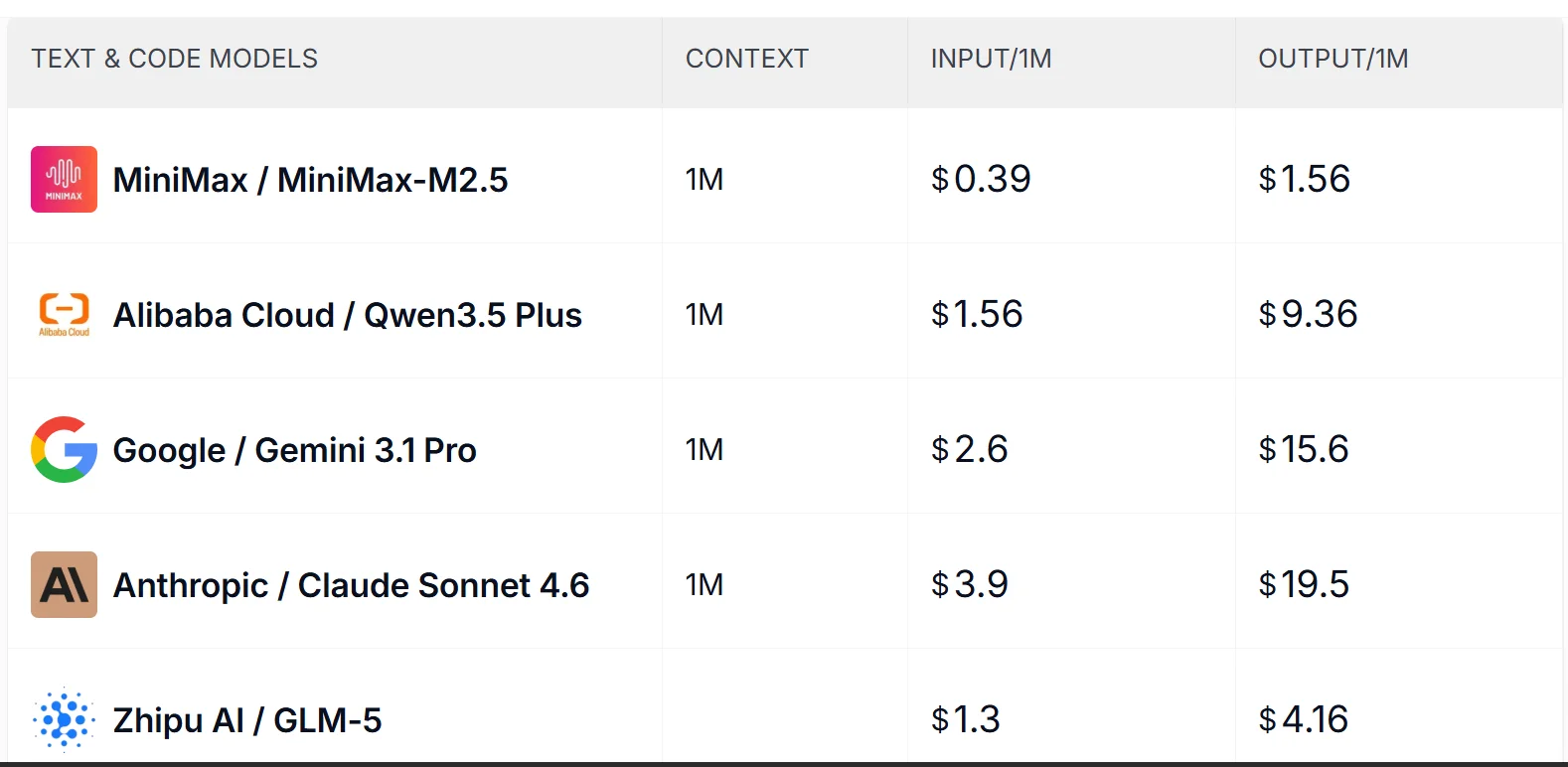Screen dimensions: 1568x767
Task: Click the Zhipu AI logo icon
Action: pyautogui.click(x=64, y=719)
